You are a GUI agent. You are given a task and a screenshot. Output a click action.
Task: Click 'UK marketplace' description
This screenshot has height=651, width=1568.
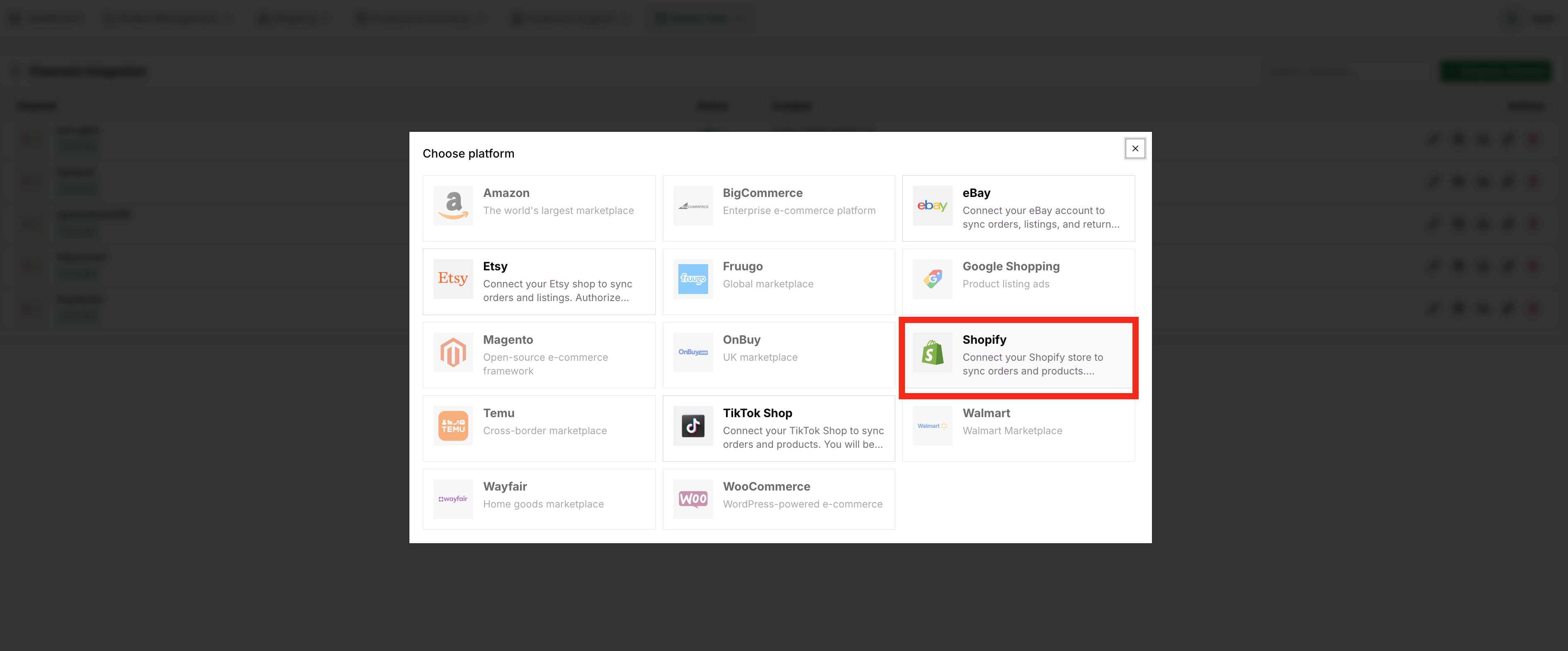point(760,357)
